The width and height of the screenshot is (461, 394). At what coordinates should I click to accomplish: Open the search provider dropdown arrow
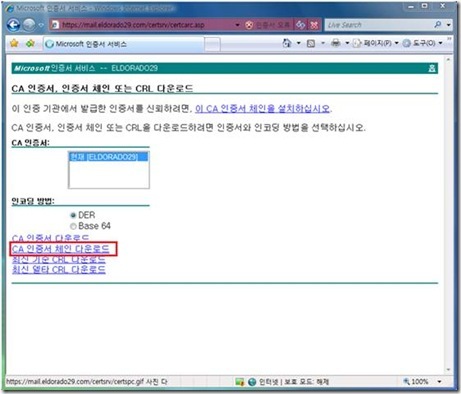pos(448,25)
